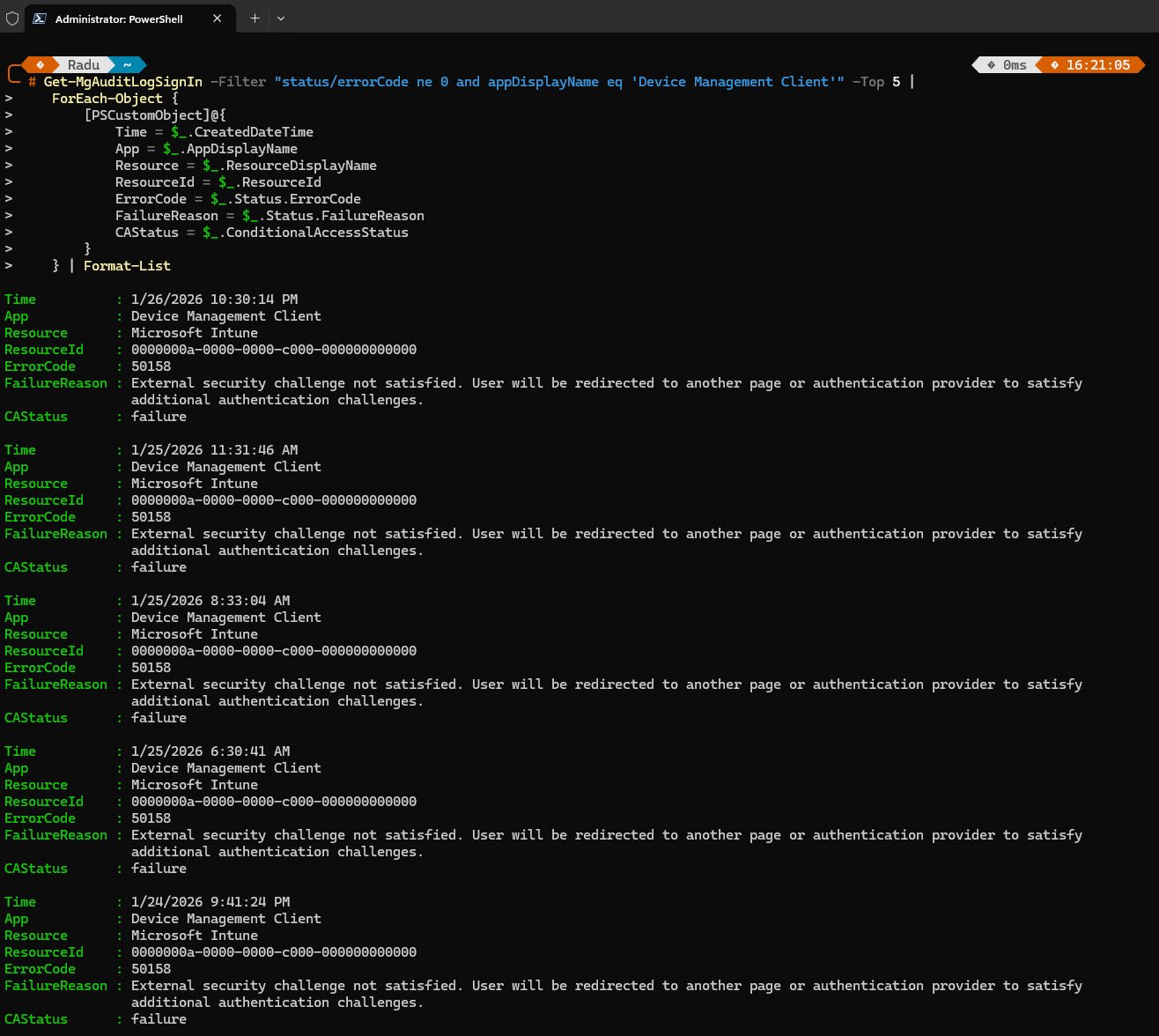Click the -Filter parameter in the command
Screen dimensions: 1159x1036
[238, 82]
